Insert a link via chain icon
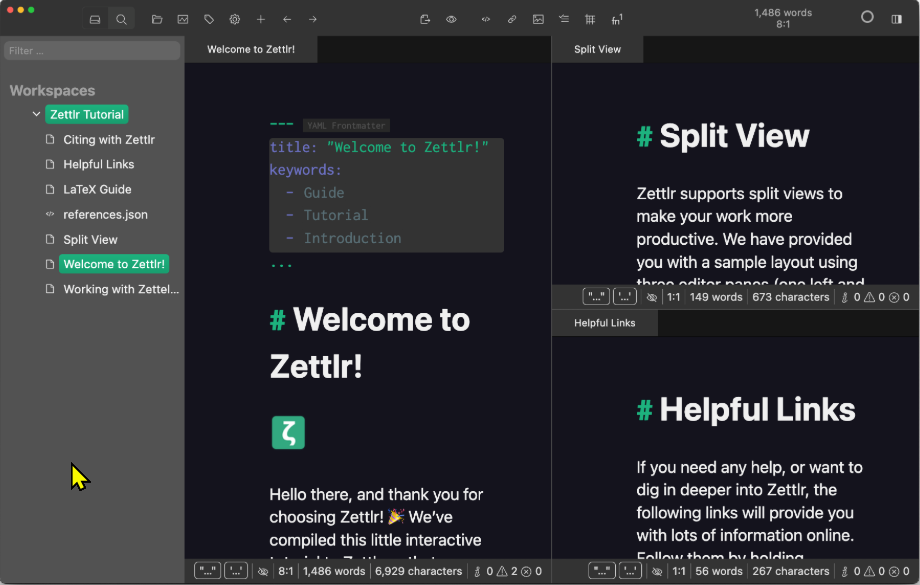The height and width of the screenshot is (585, 920). (x=512, y=19)
